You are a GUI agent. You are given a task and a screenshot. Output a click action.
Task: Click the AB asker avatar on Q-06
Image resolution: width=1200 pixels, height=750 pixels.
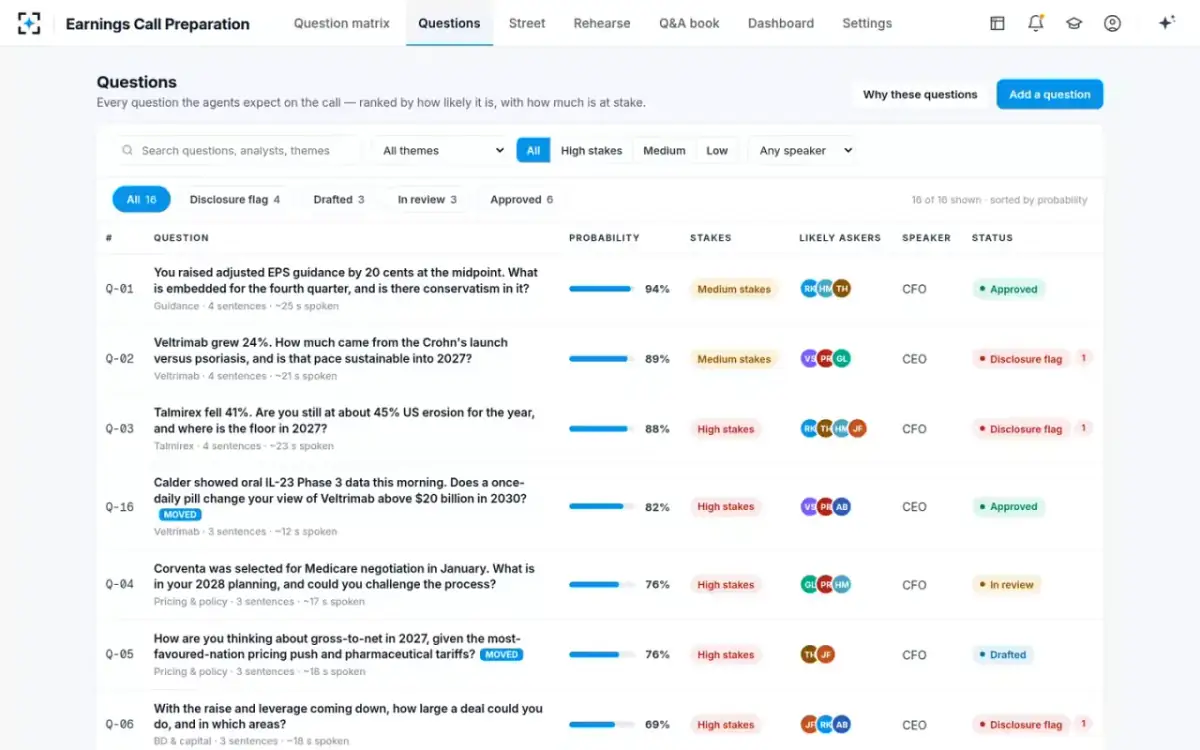[x=842, y=725]
